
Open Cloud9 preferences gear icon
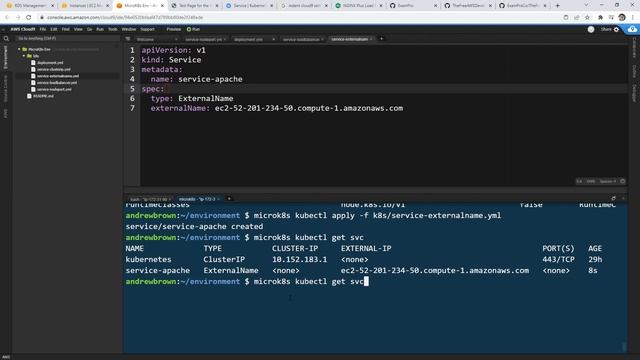[616, 29]
